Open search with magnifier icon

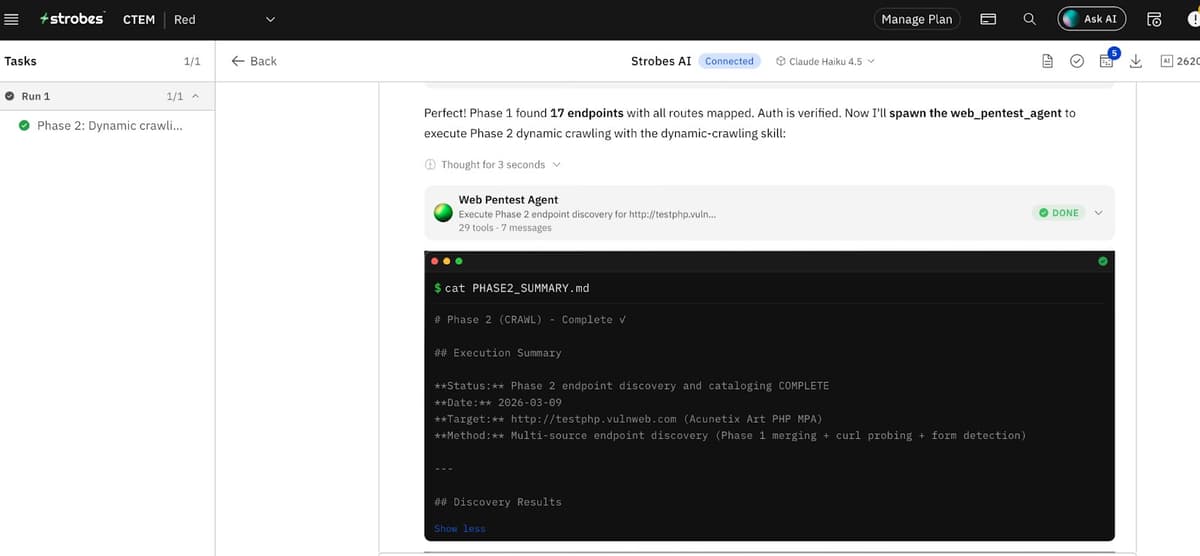click(1029, 19)
